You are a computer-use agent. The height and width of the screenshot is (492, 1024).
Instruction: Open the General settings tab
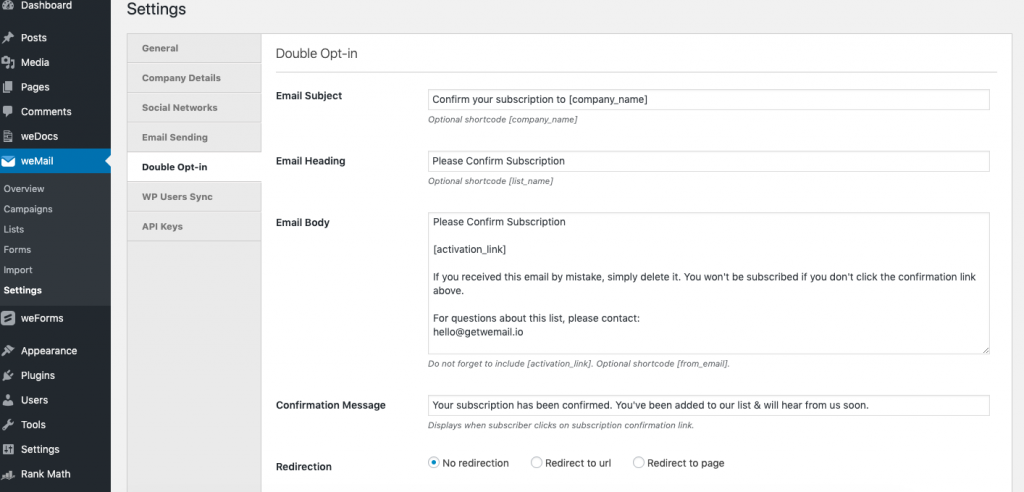(194, 48)
